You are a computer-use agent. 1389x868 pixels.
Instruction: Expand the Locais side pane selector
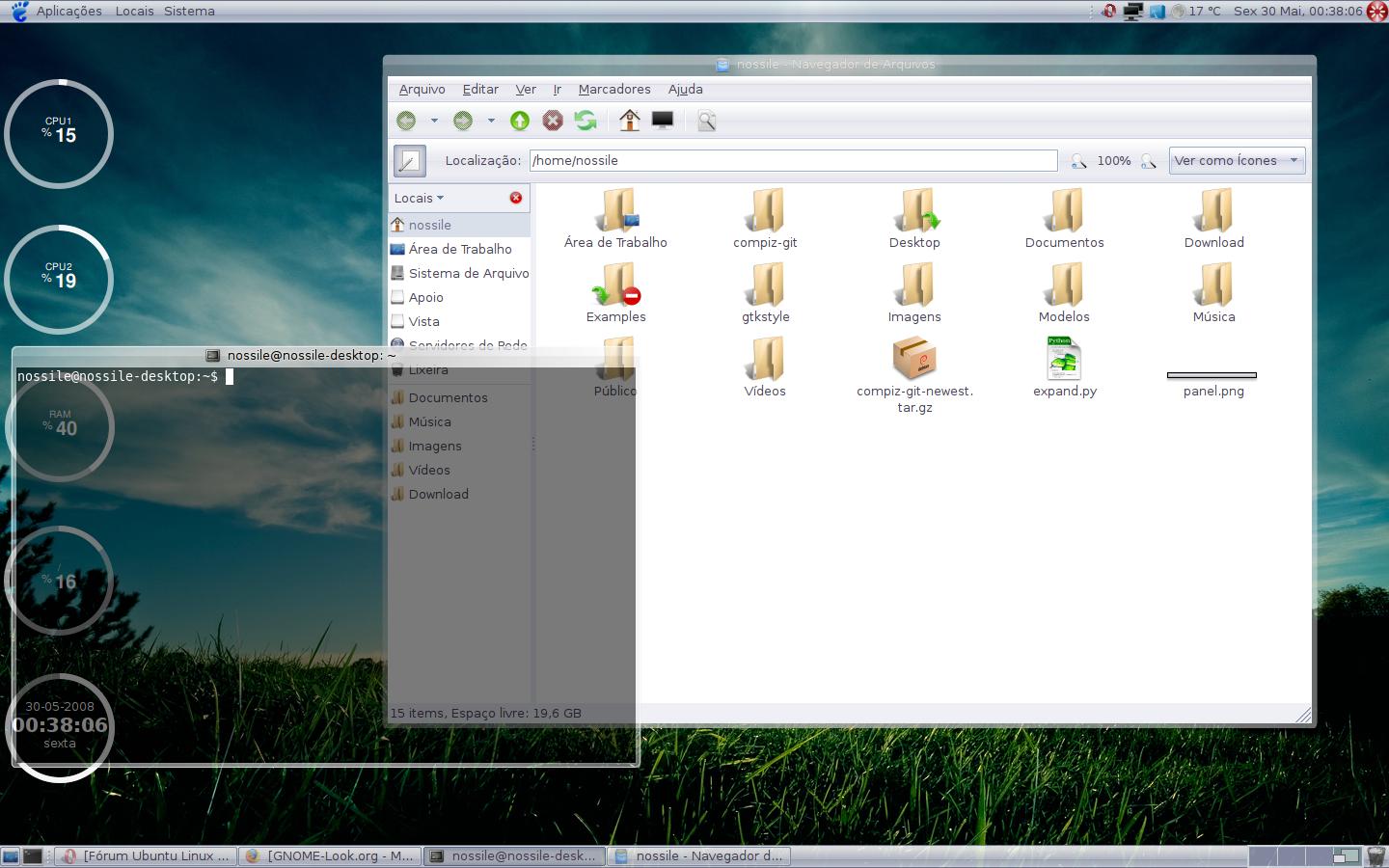(x=419, y=198)
